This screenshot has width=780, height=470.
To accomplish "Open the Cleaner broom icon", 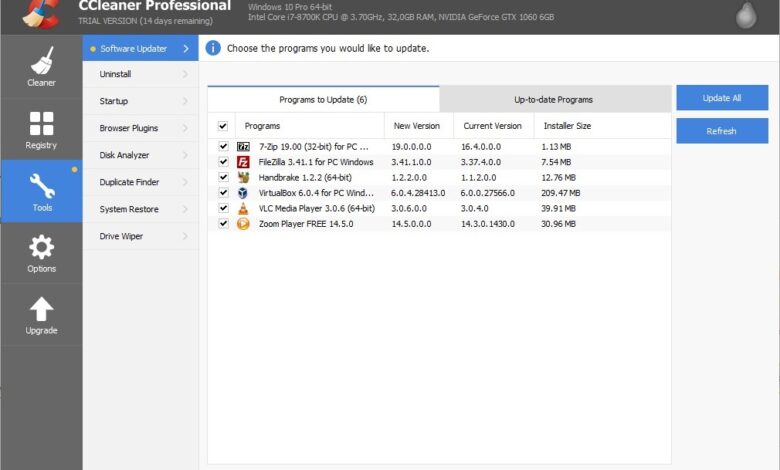I will pos(41,61).
